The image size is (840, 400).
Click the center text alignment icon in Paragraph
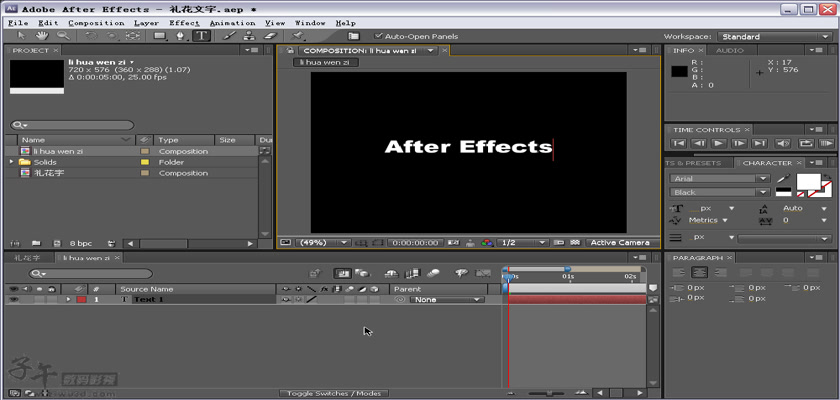[x=699, y=272]
